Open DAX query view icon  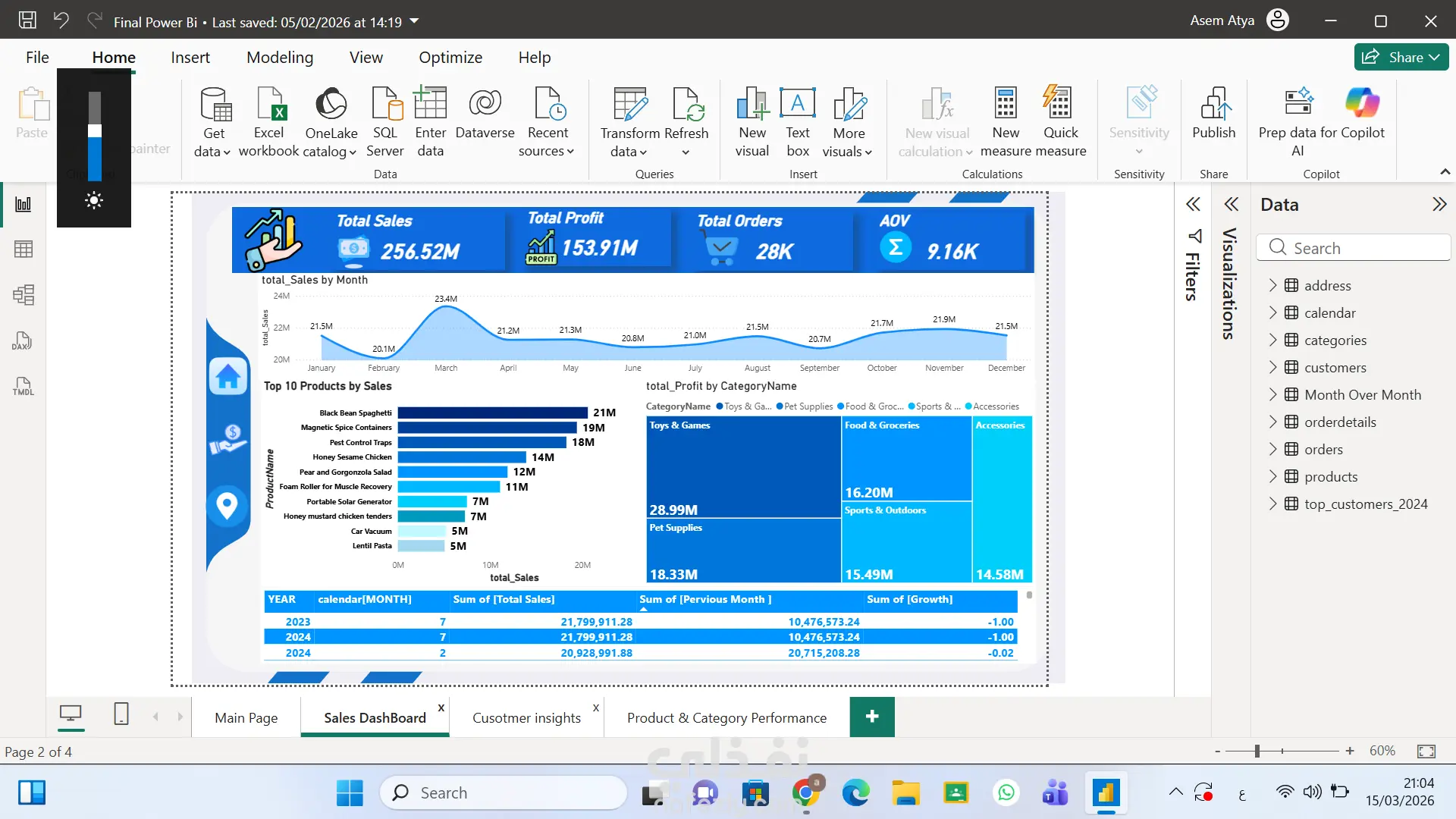point(24,340)
